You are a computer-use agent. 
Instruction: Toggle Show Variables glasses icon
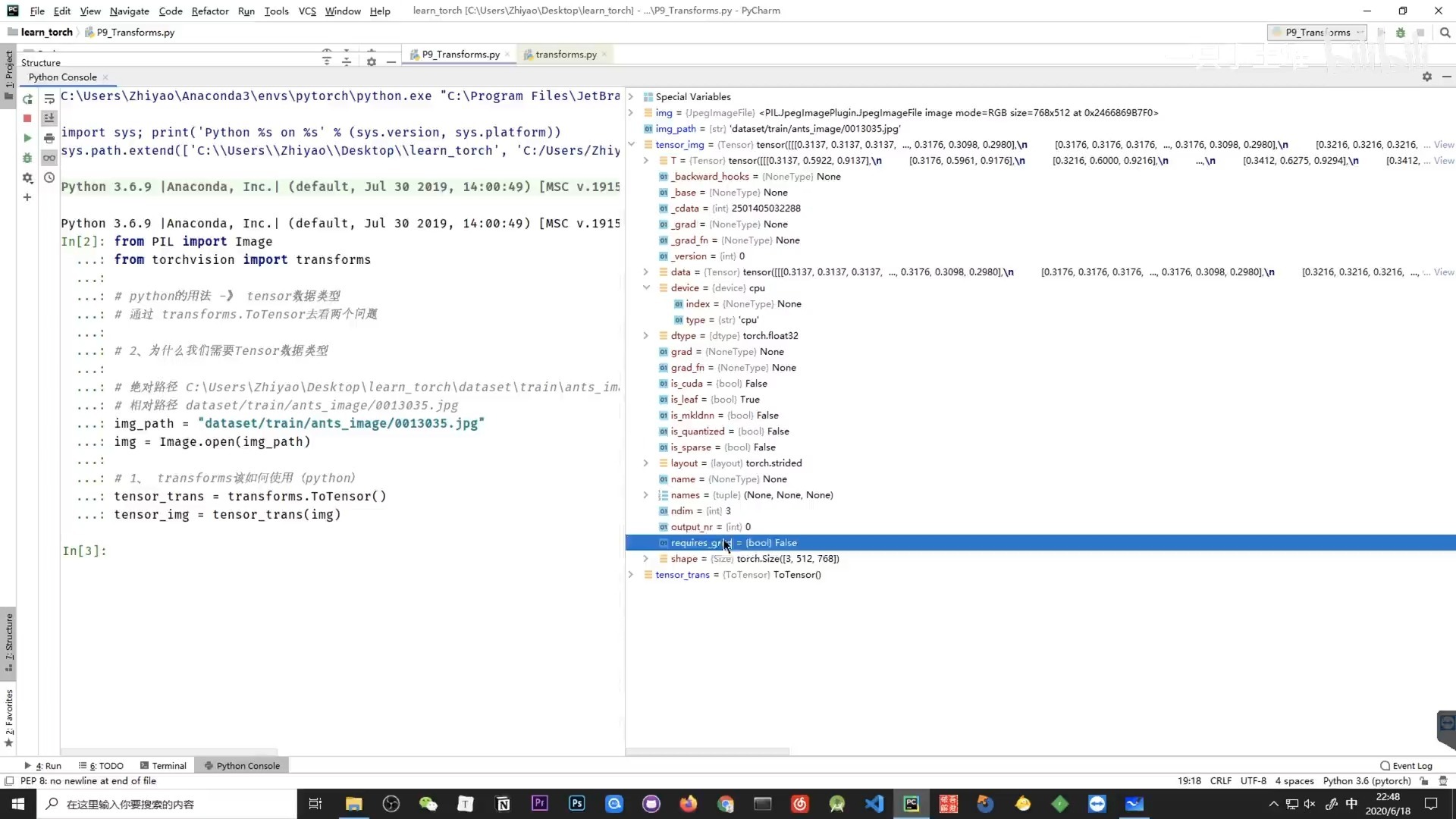coord(49,158)
